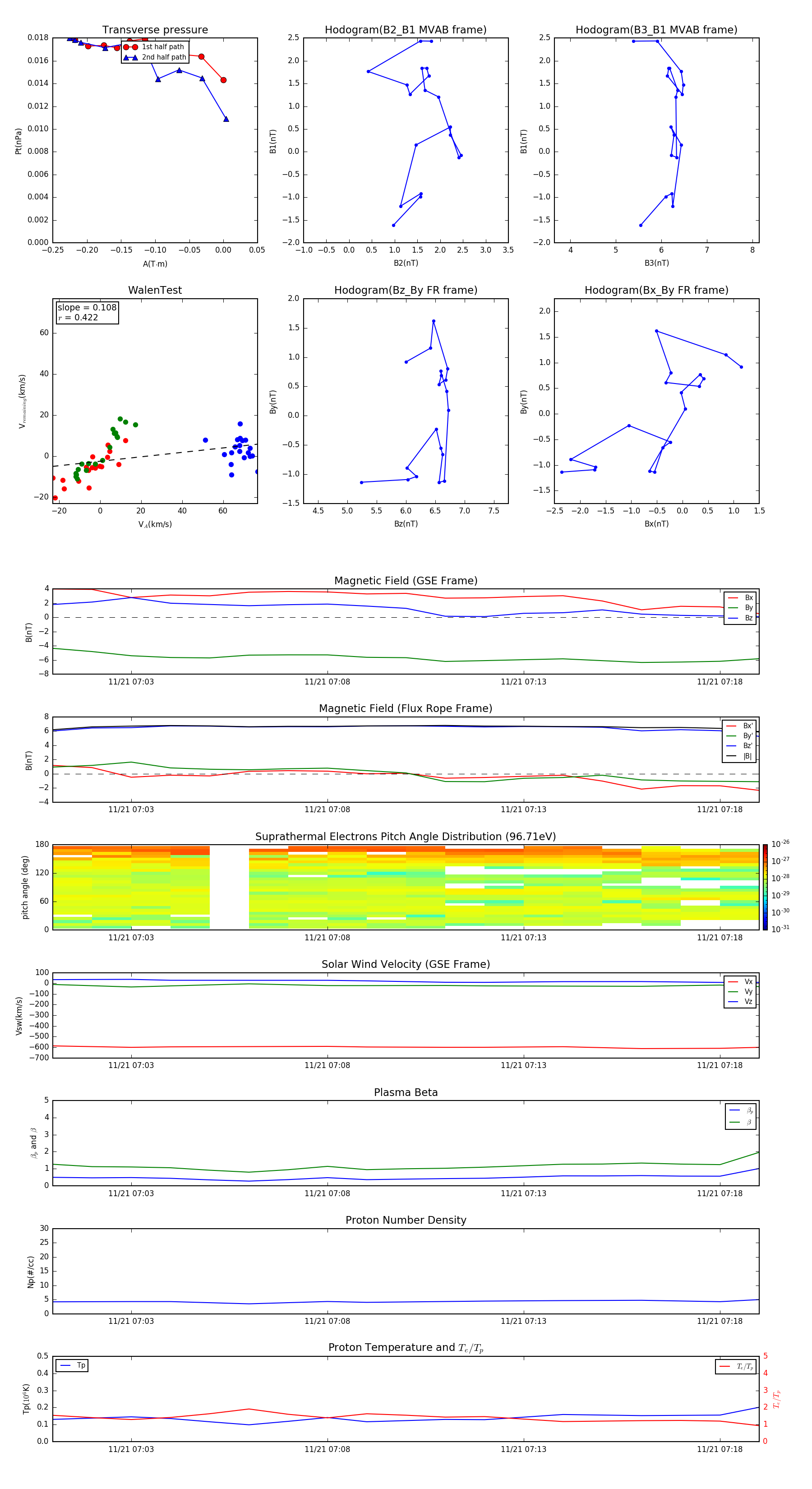Viewport: 812px width, 1489px height.
Task: Click the 'Plasma Beta' panel title
Action: [x=406, y=1093]
